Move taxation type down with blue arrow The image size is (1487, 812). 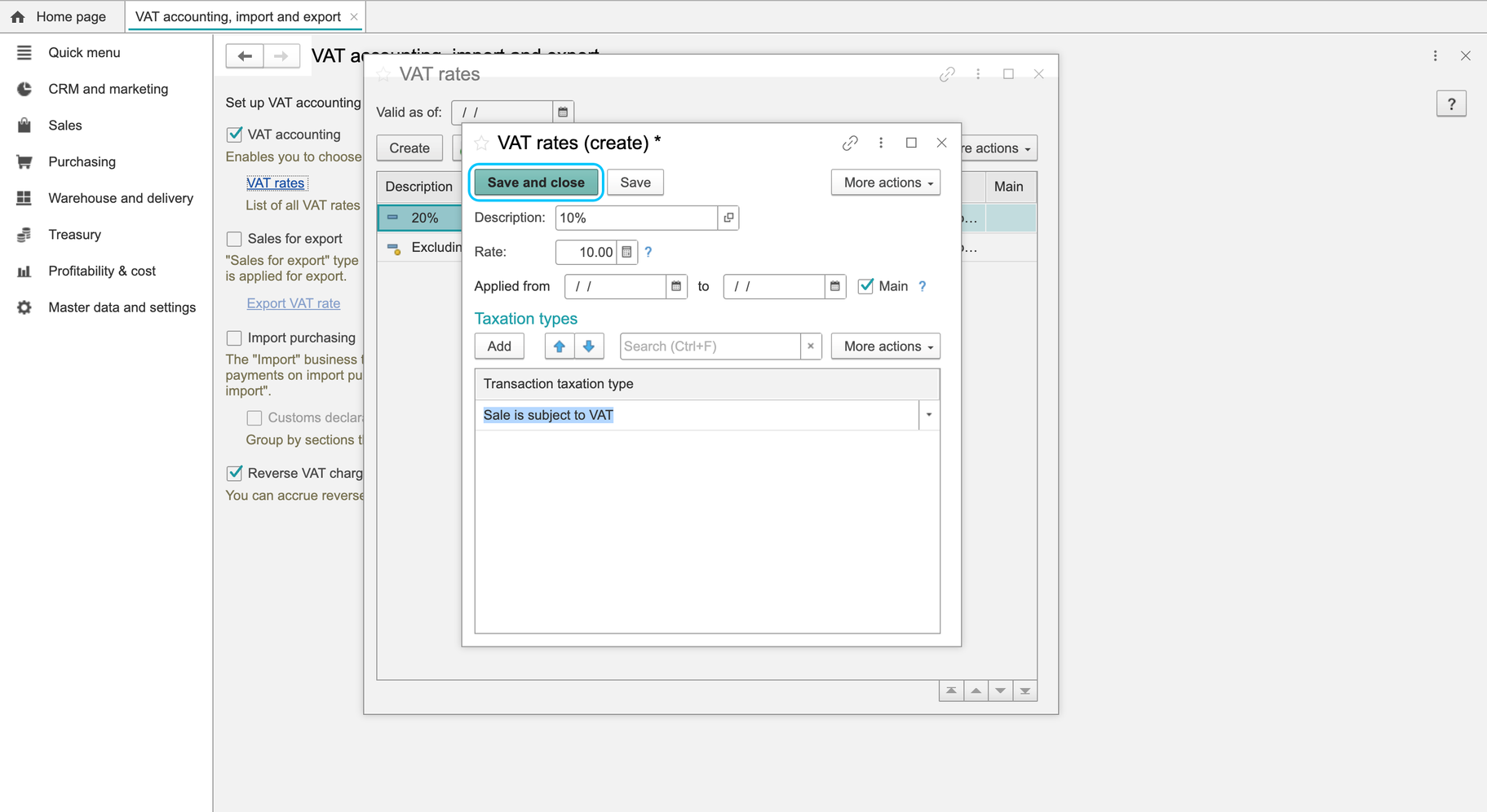point(589,346)
